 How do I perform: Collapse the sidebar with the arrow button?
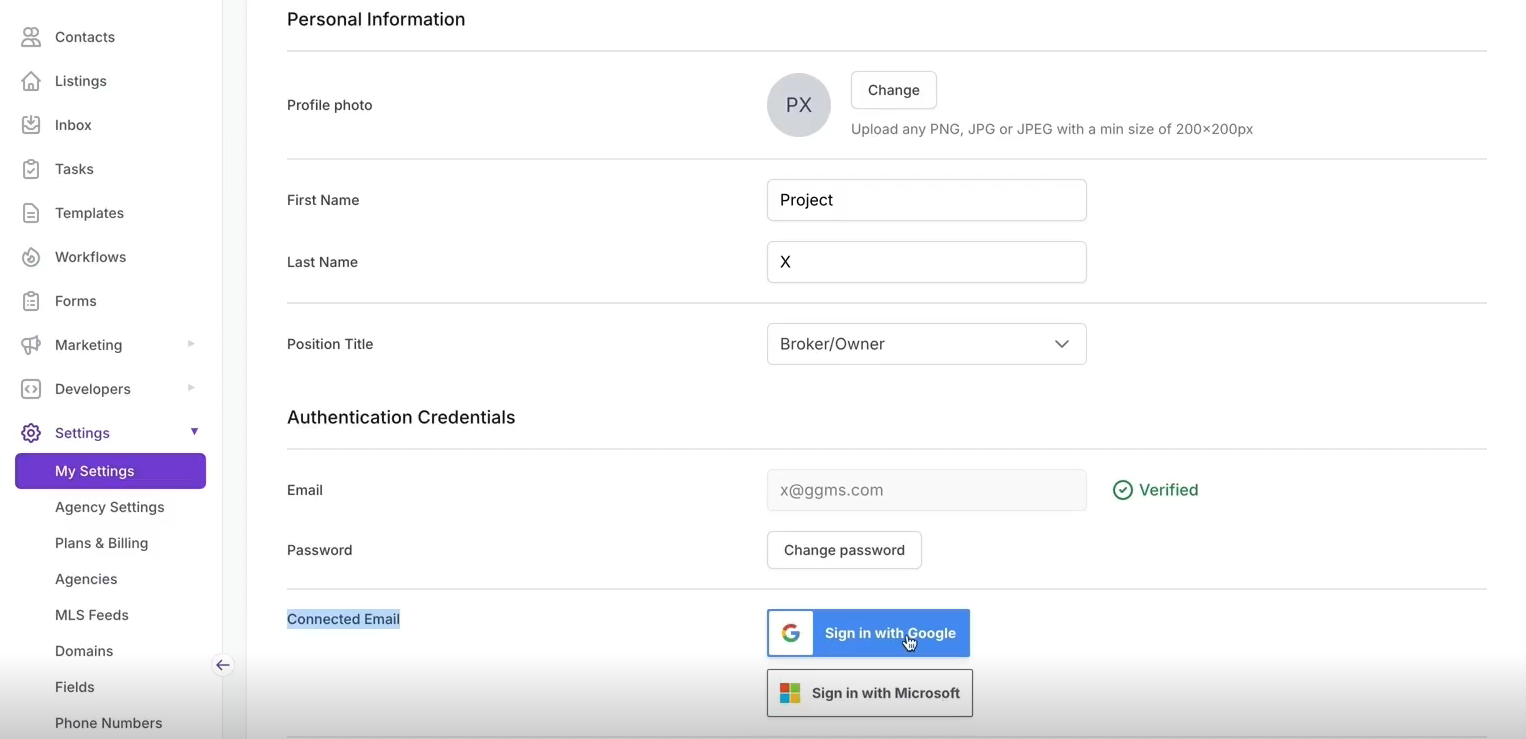point(223,665)
